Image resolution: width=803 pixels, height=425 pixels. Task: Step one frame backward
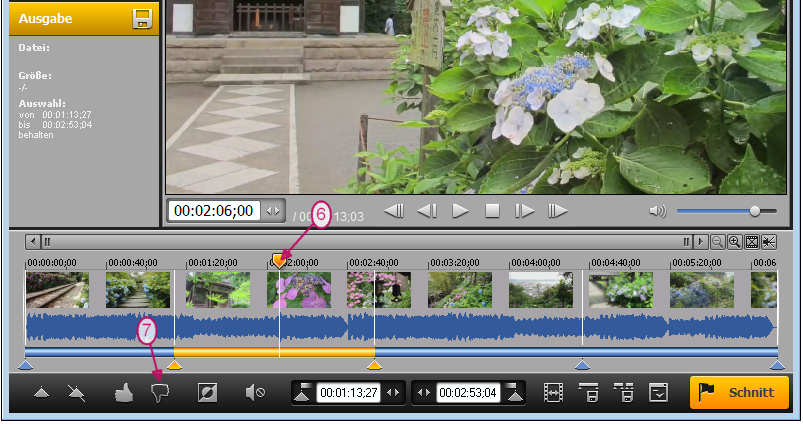[x=427, y=211]
